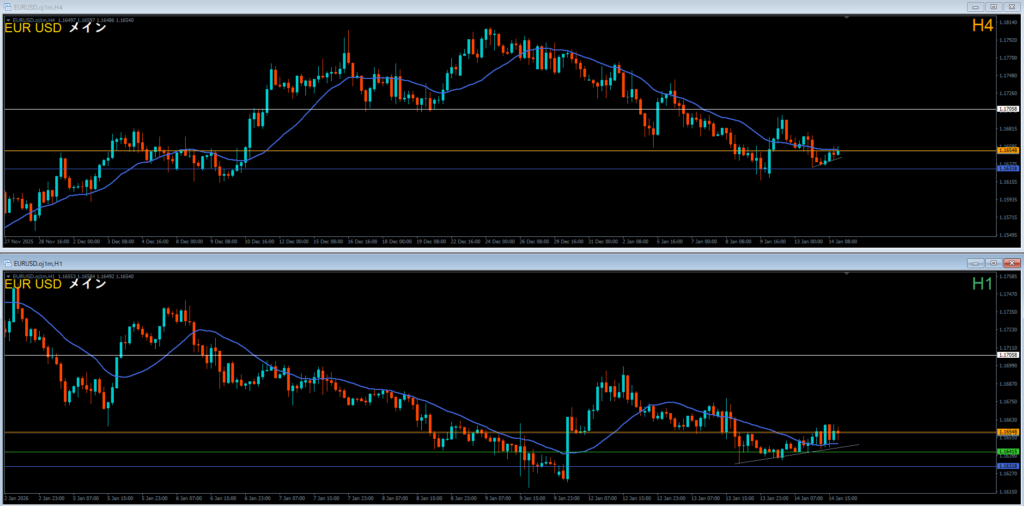
Task: Click the orange H4 timeframe label
Action: [x=981, y=28]
